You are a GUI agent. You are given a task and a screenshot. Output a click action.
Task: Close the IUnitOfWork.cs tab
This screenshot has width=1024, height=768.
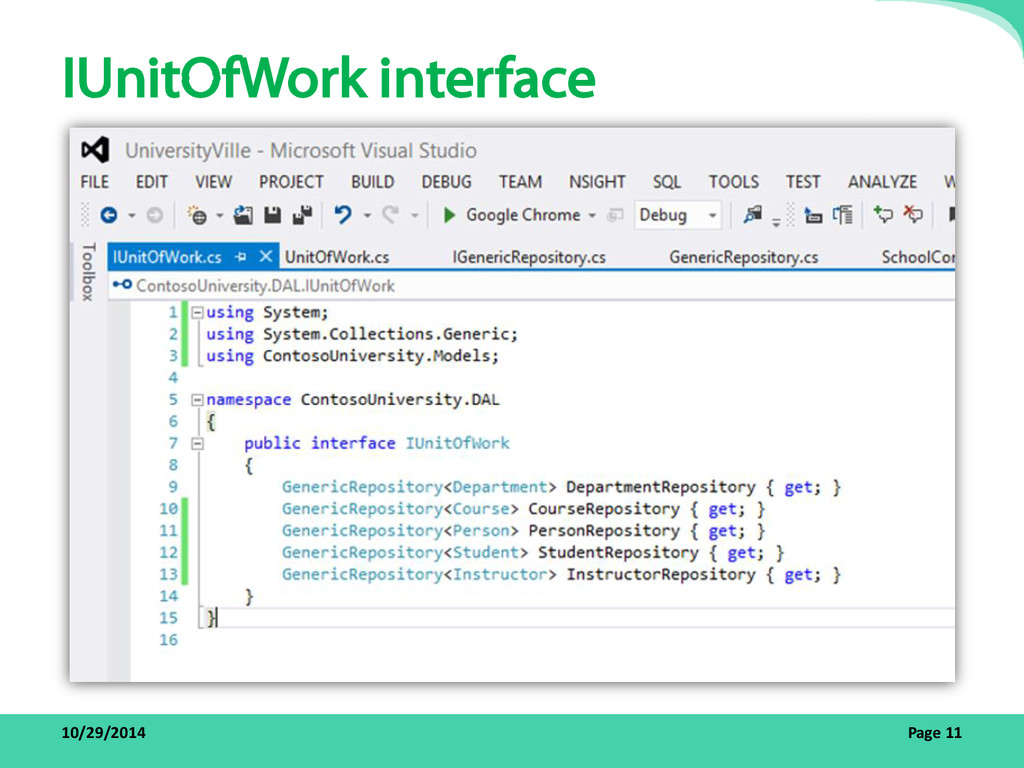pos(265,257)
